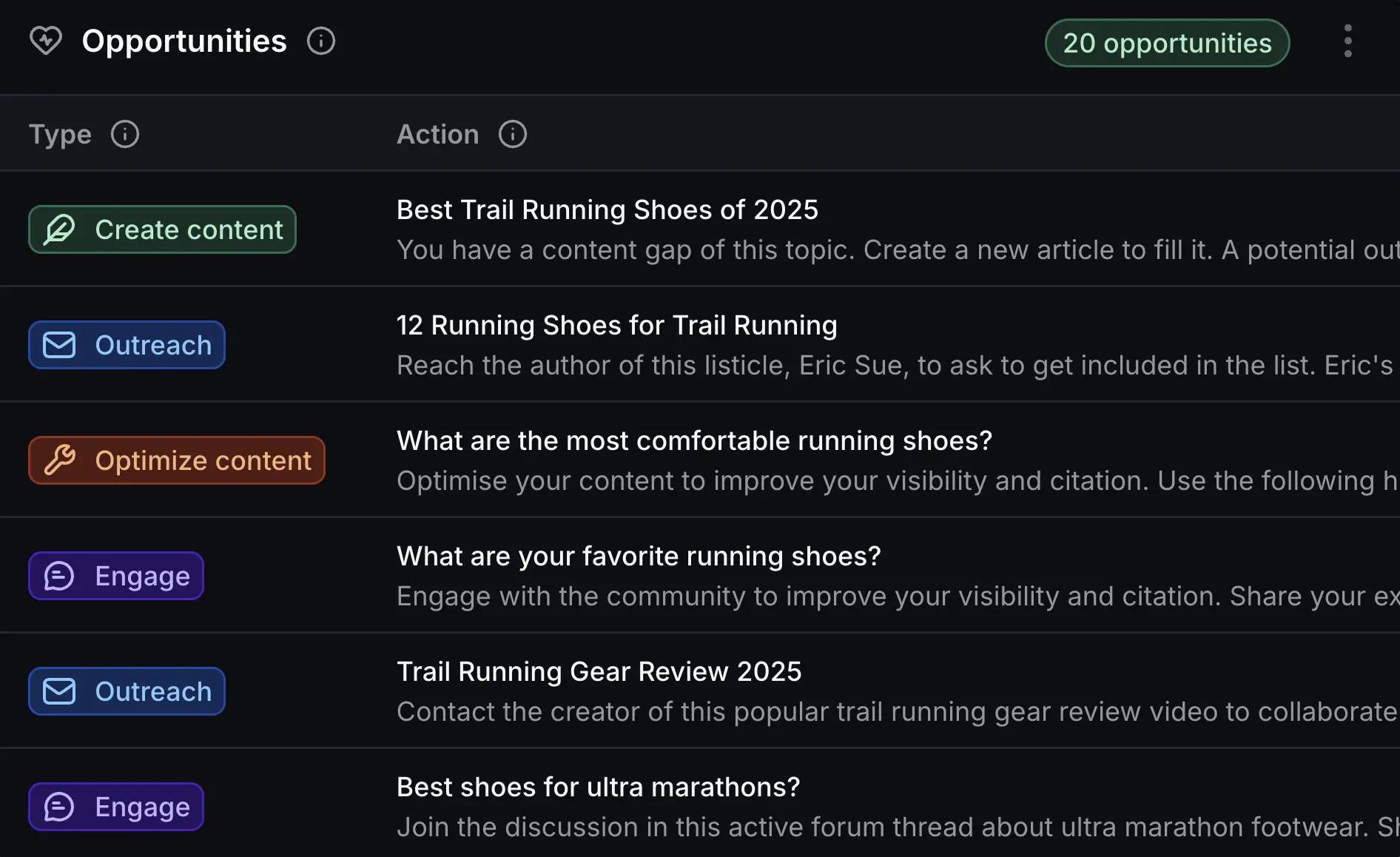Open Trail Running Gear Review 2025

[x=599, y=672]
